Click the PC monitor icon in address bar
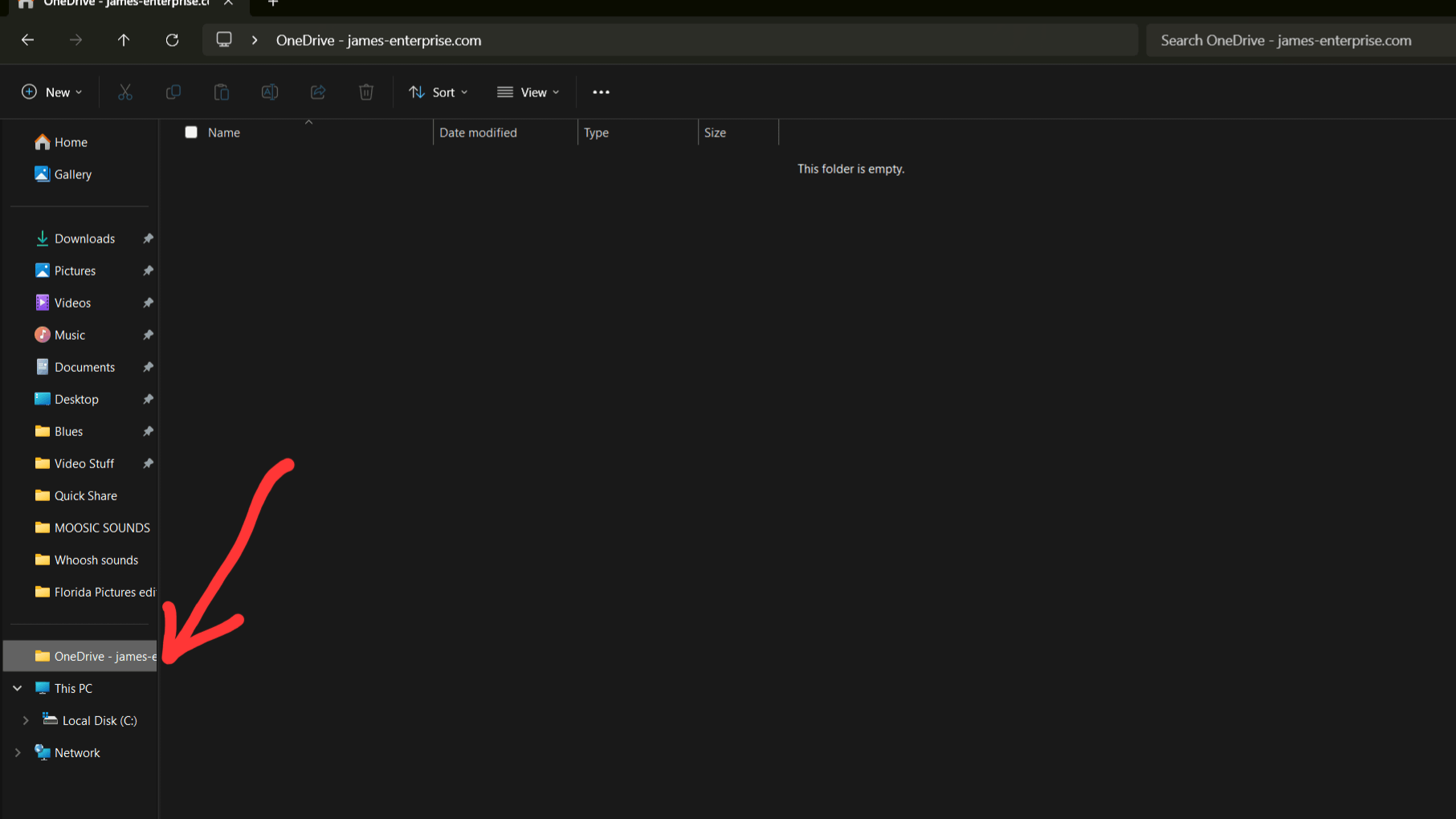This screenshot has width=1456, height=819. 224,40
